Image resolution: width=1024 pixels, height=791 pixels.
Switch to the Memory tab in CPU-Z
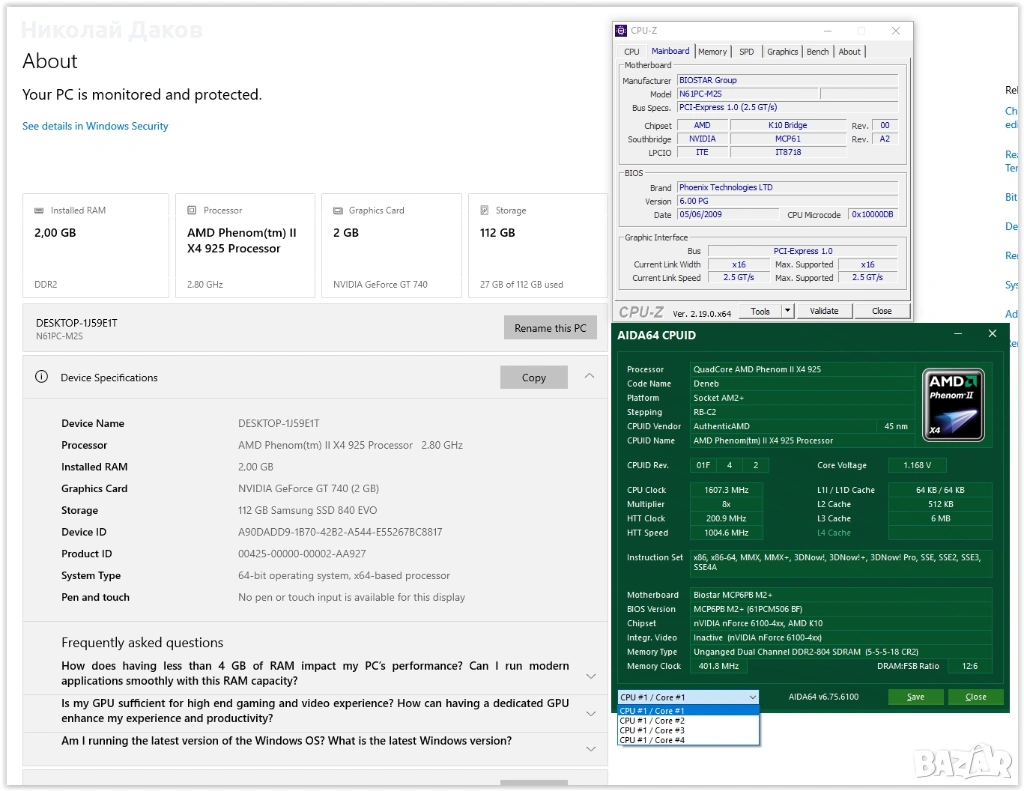712,52
